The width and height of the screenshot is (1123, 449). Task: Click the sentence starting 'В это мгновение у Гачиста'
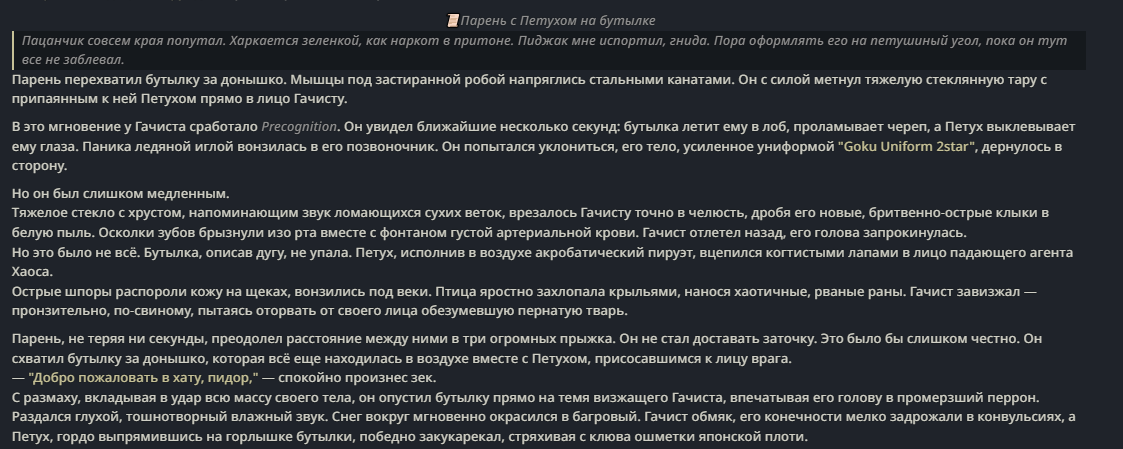click(x=544, y=146)
